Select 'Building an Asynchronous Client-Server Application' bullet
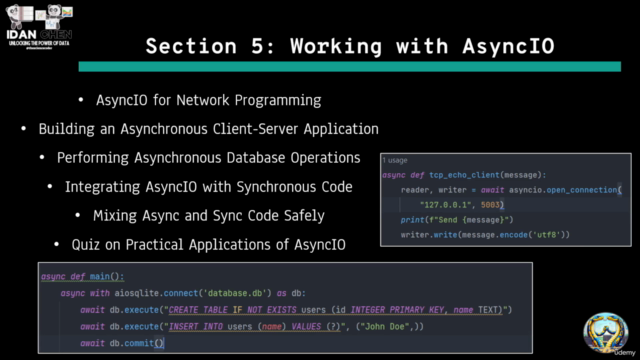This screenshot has width=640, height=360. [x=209, y=129]
